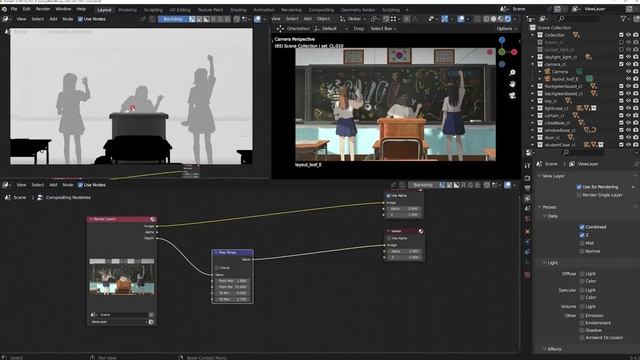Collapse the Light passes subpanel

point(544,263)
